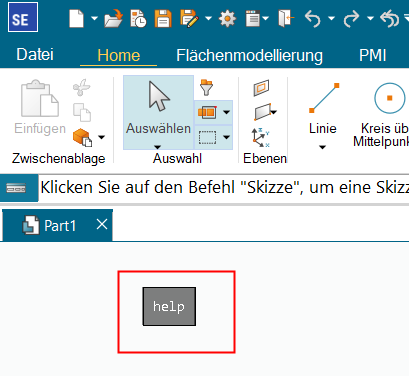
Task: Open the options gear icon
Action: 227,19
